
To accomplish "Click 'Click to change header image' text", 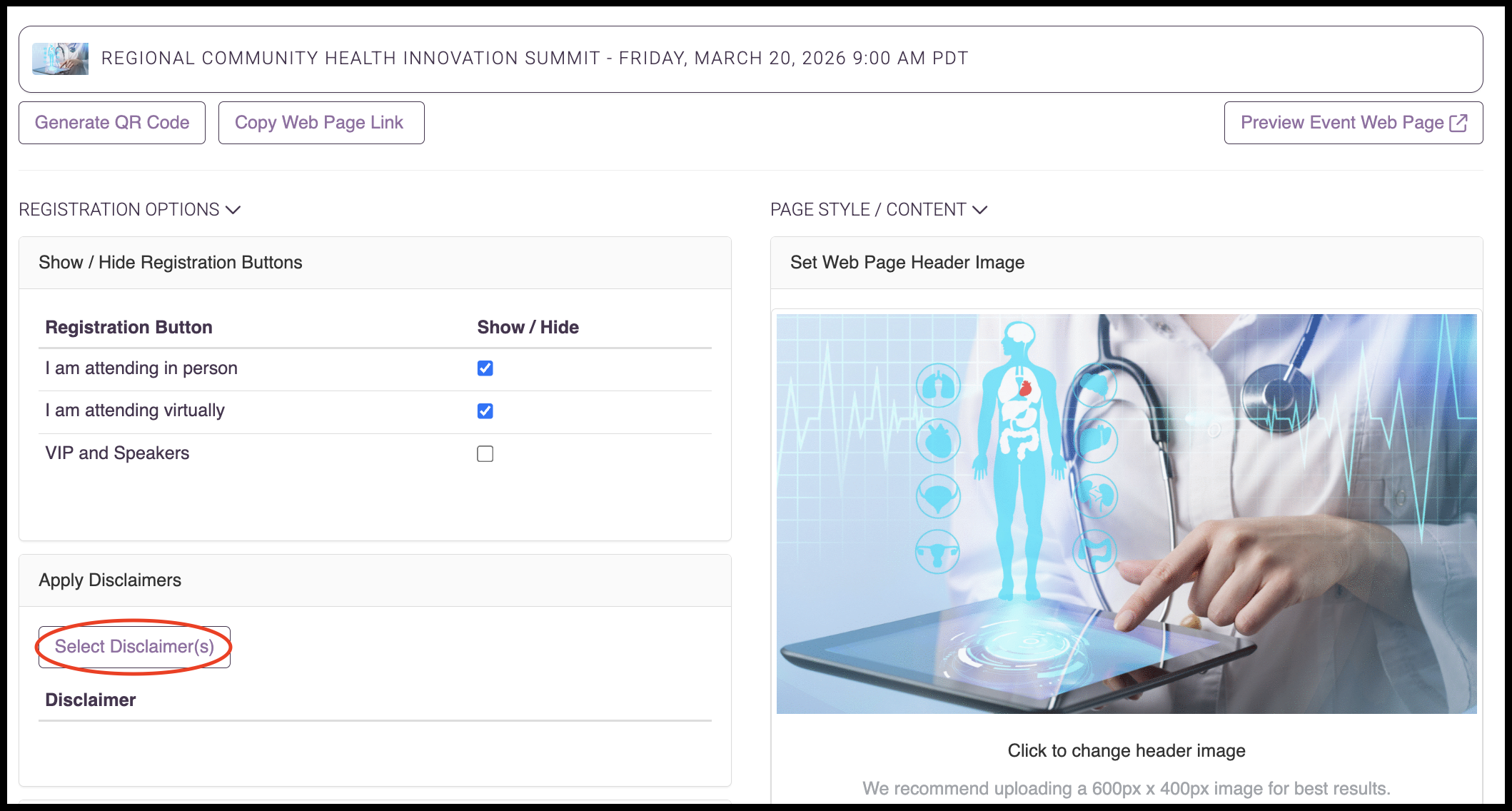I will point(1127,750).
